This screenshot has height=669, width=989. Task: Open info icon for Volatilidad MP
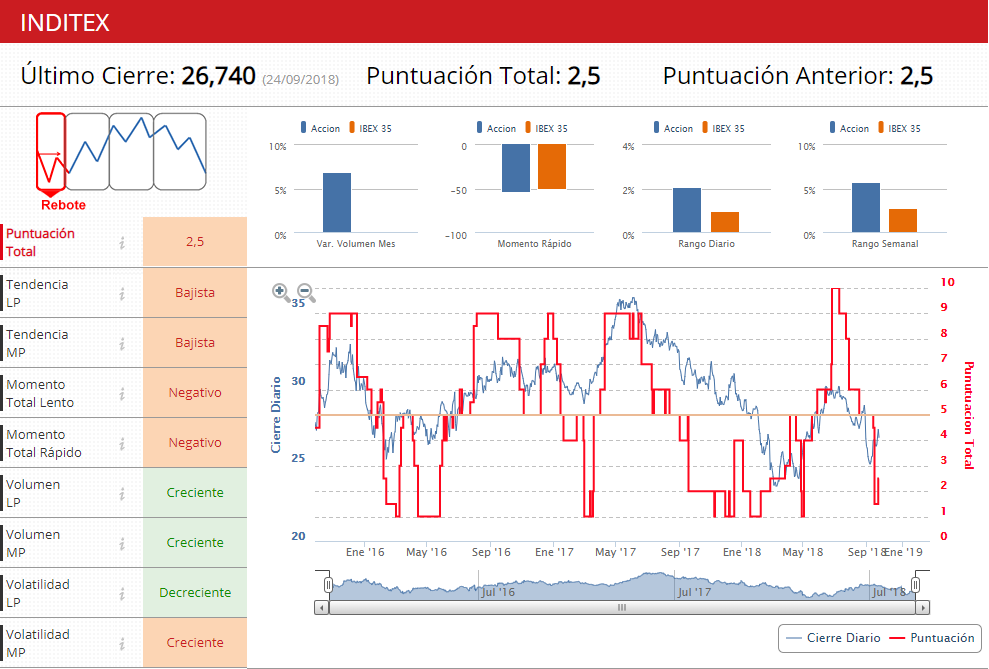pyautogui.click(x=122, y=643)
